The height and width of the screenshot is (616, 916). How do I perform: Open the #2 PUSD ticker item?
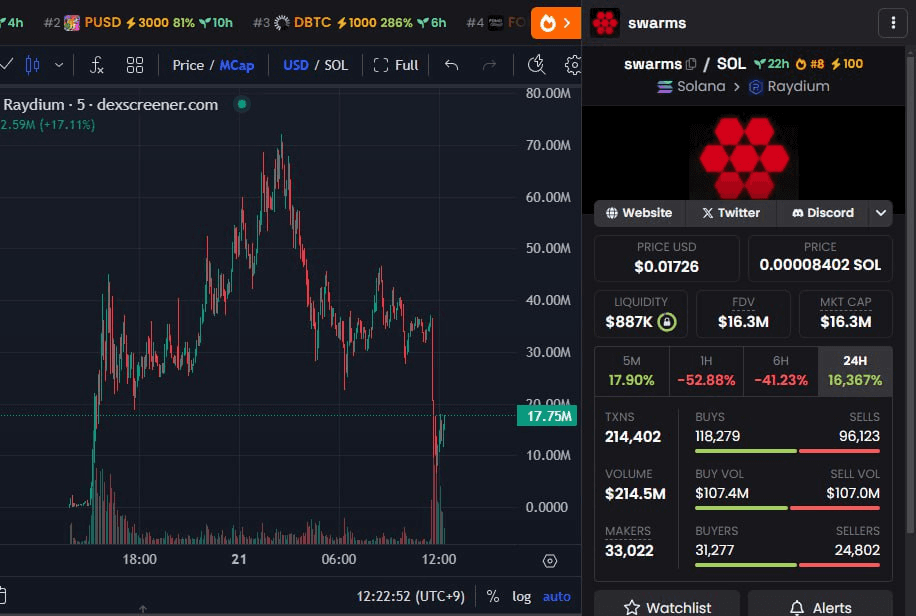(x=138, y=23)
